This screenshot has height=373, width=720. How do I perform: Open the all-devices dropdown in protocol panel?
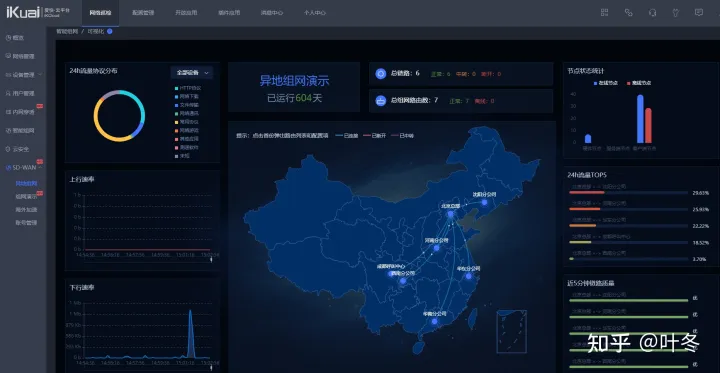(192, 73)
